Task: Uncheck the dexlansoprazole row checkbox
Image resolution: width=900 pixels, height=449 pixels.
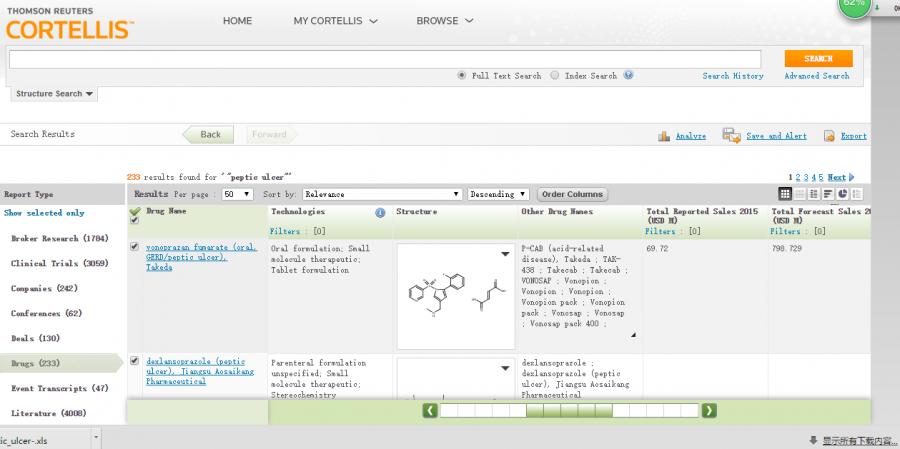Action: 134,361
